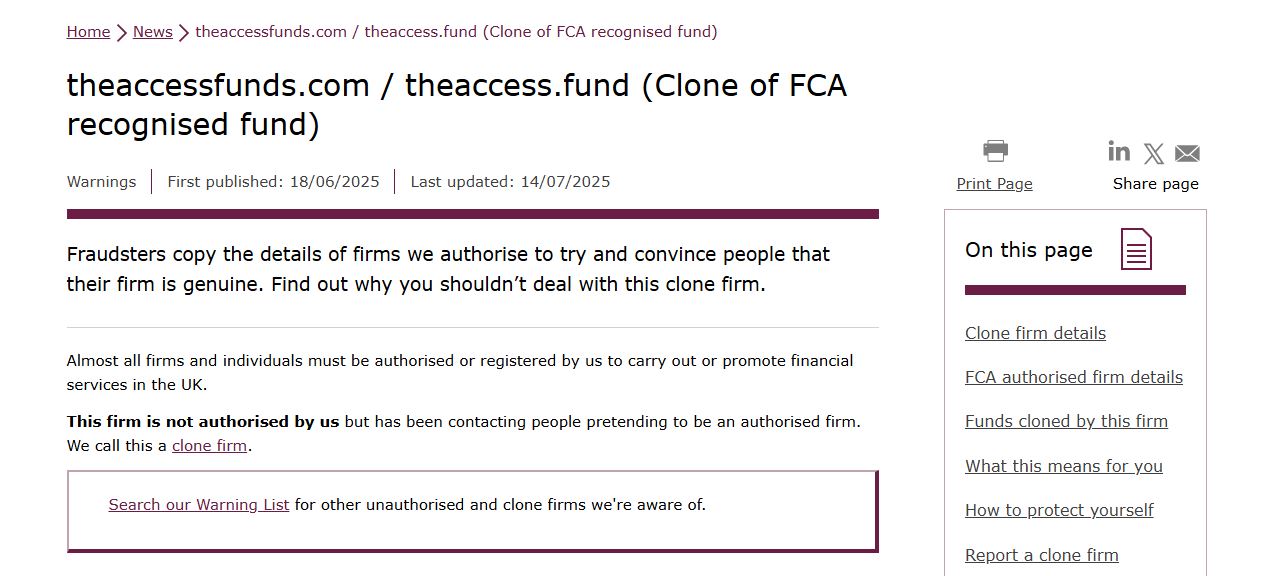Click the Warnings label under the heading
The image size is (1263, 576).
tap(101, 181)
